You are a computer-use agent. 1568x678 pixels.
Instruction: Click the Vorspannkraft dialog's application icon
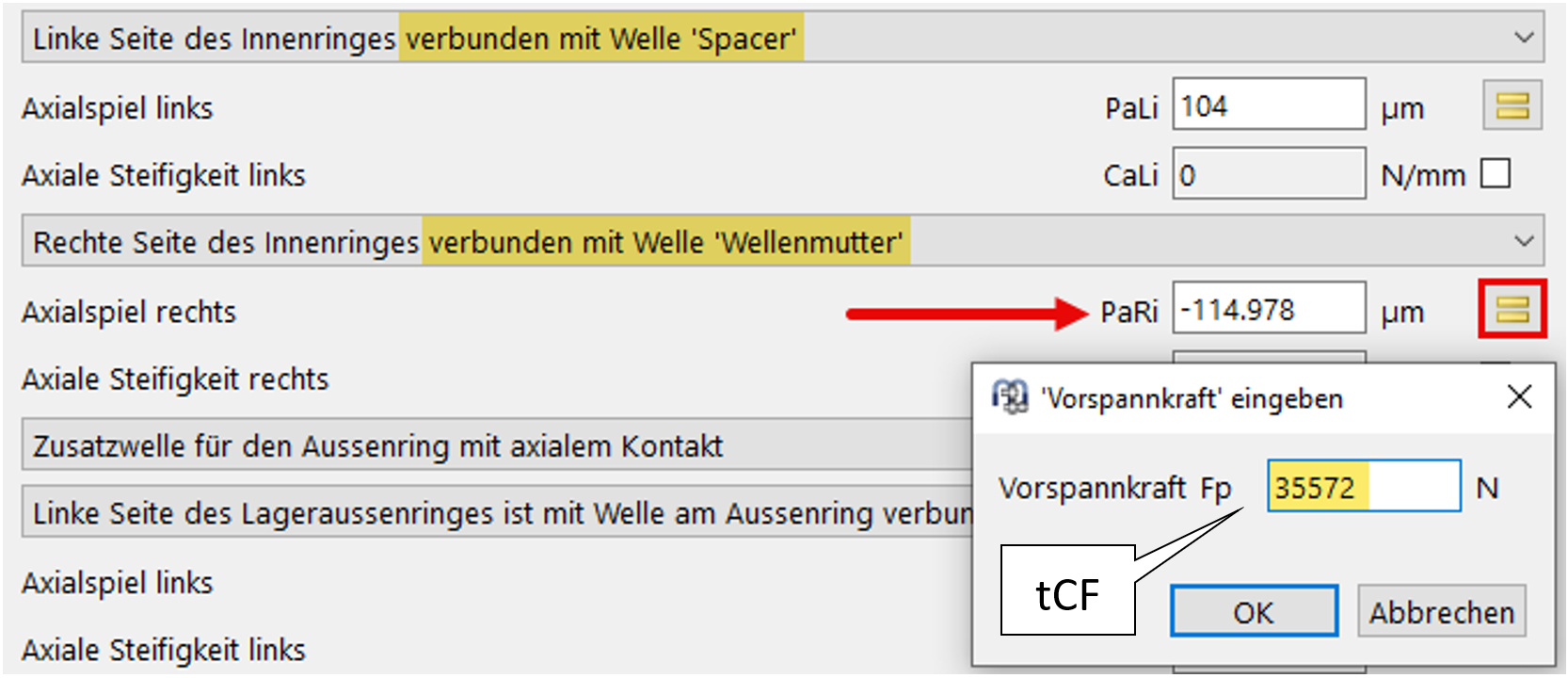pyautogui.click(x=1010, y=397)
